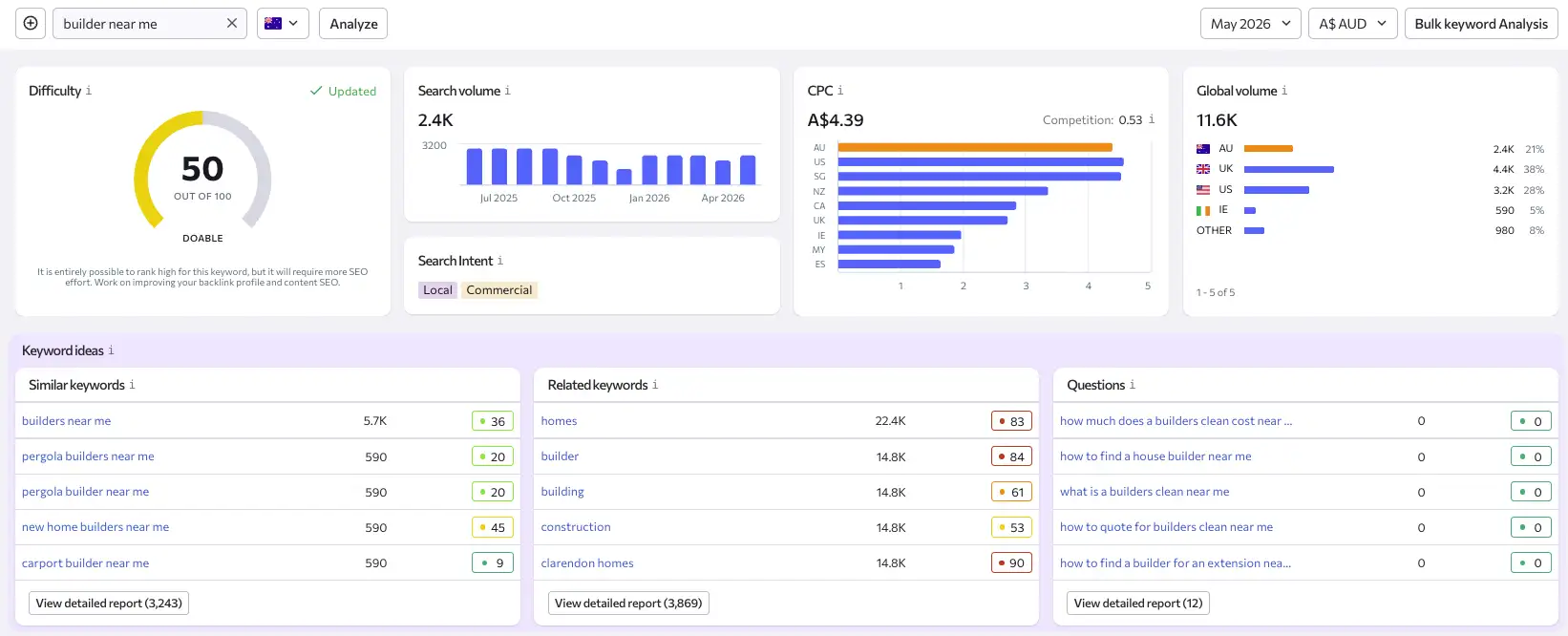View detailed report (12) for questions
1568x636 pixels.
coord(1138,604)
